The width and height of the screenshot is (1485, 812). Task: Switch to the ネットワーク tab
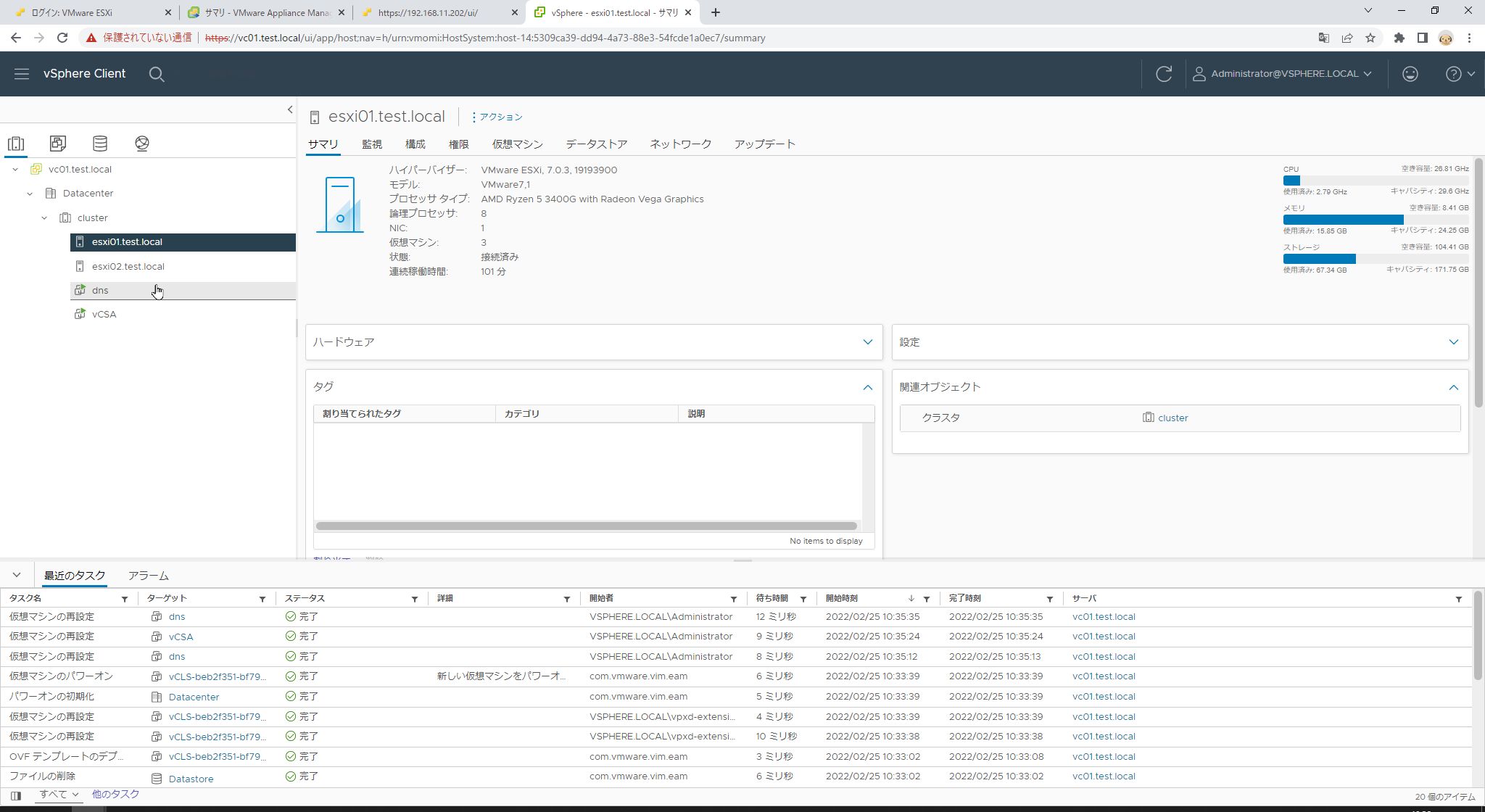[x=680, y=144]
